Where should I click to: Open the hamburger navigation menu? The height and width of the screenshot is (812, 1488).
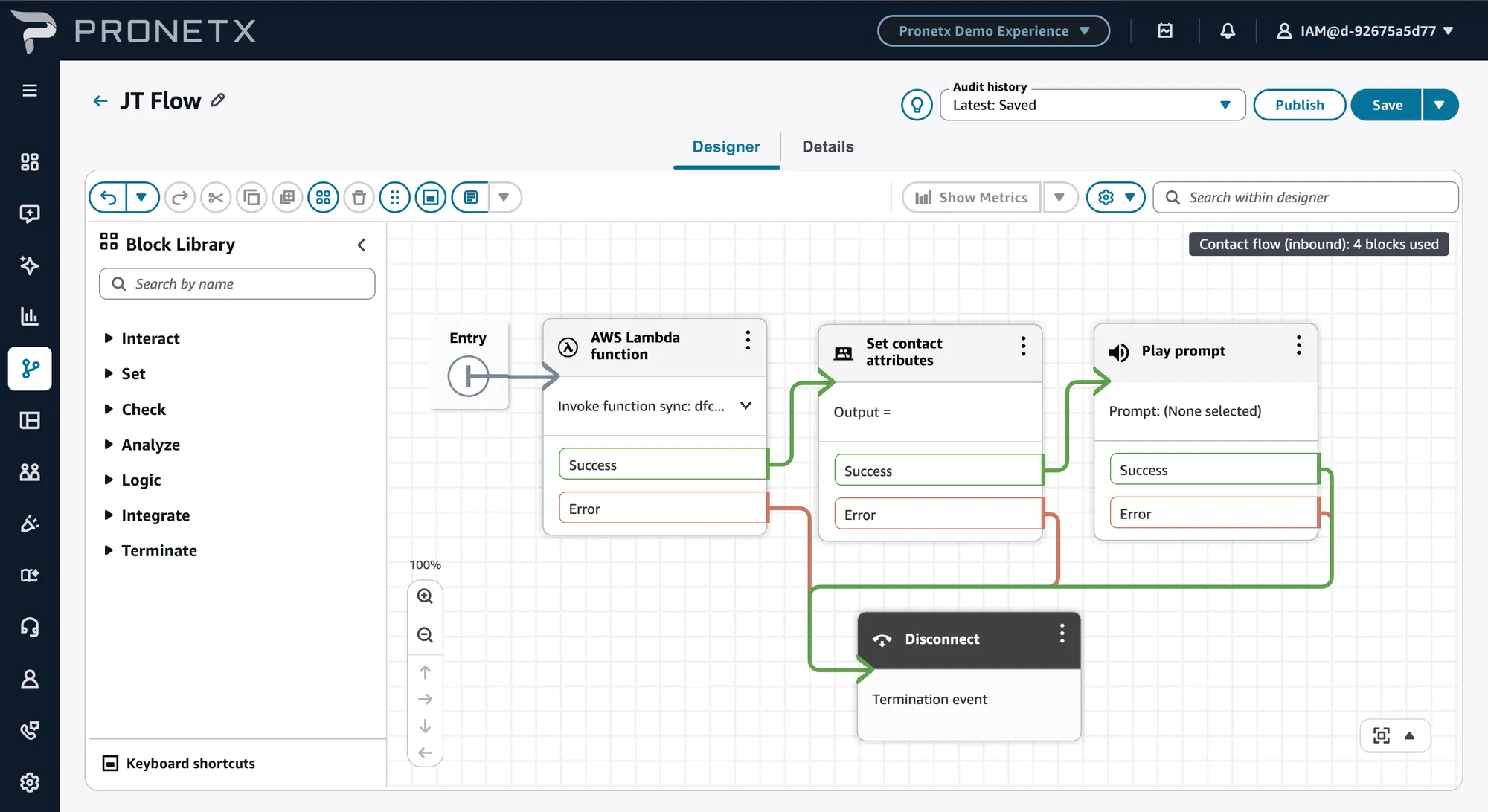click(x=30, y=91)
